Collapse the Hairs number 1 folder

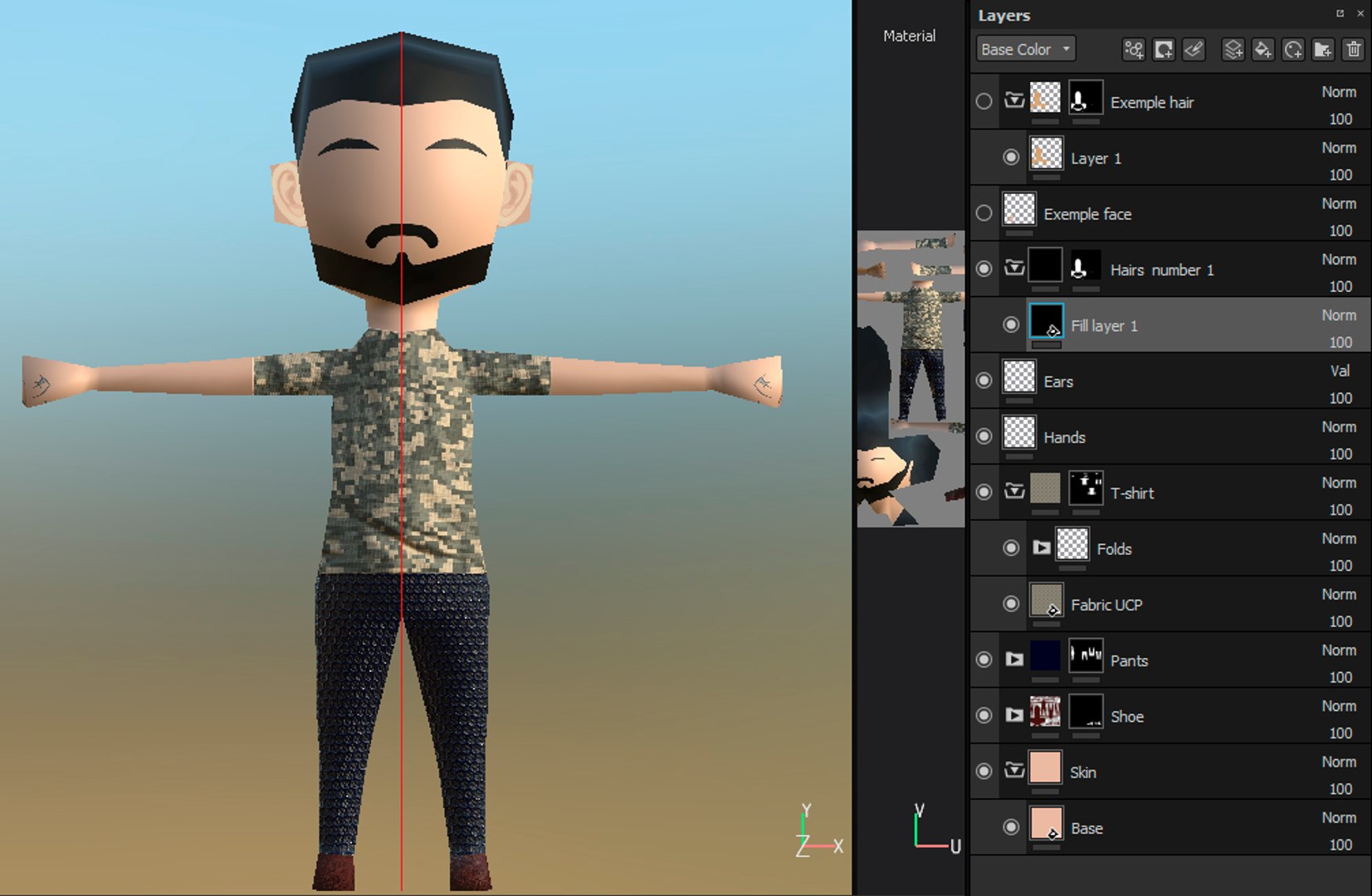tap(1013, 268)
